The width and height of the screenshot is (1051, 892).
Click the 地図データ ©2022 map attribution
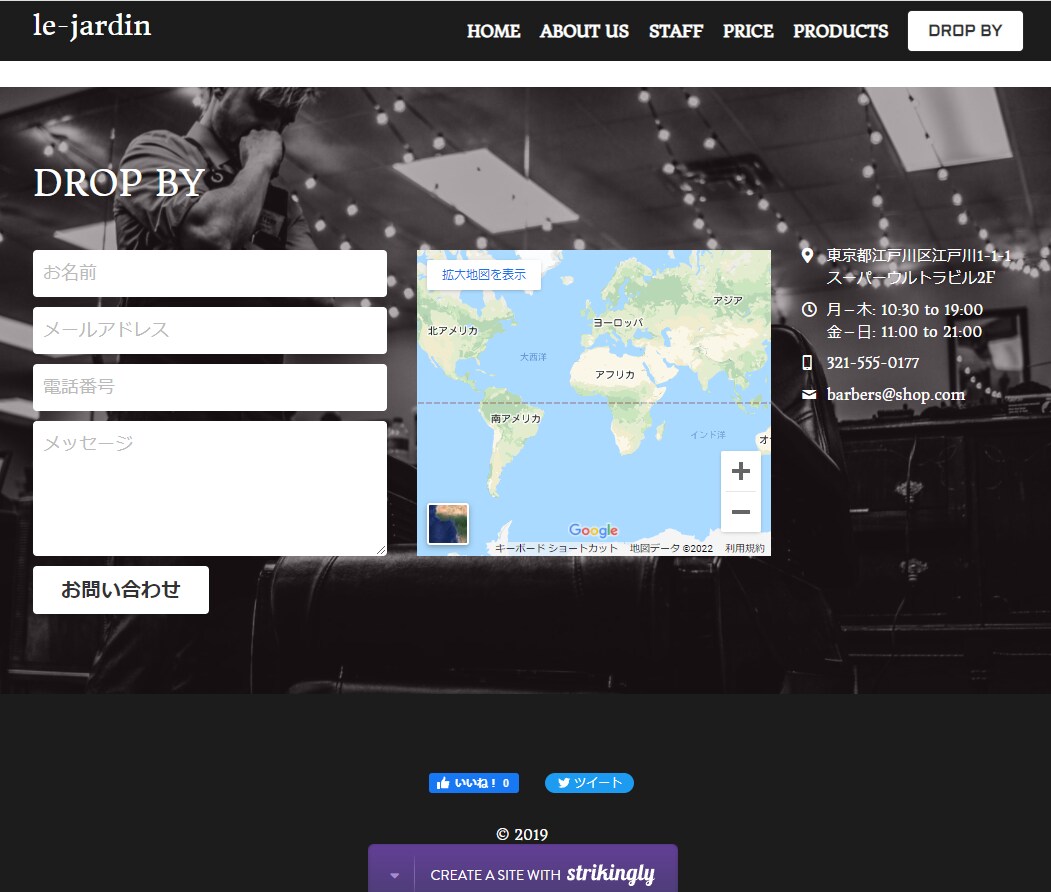[x=671, y=548]
